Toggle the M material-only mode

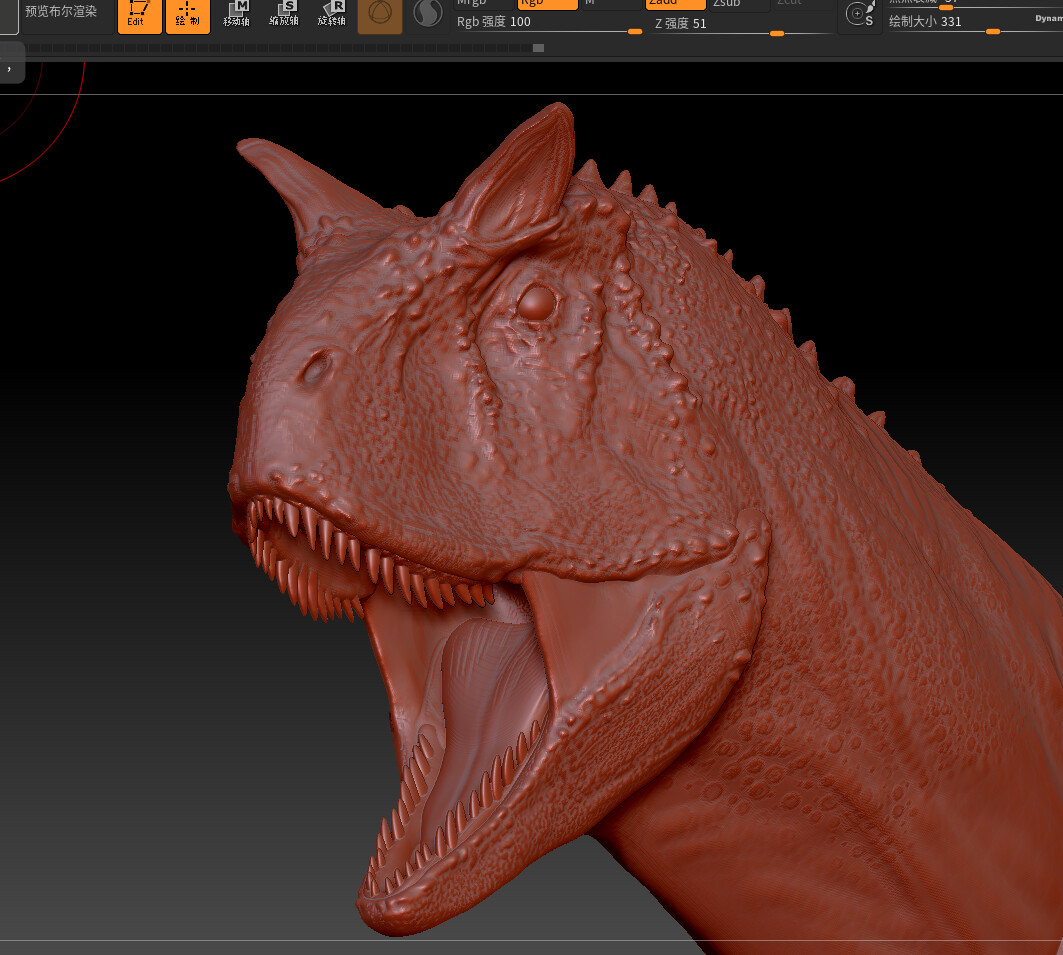[x=611, y=4]
